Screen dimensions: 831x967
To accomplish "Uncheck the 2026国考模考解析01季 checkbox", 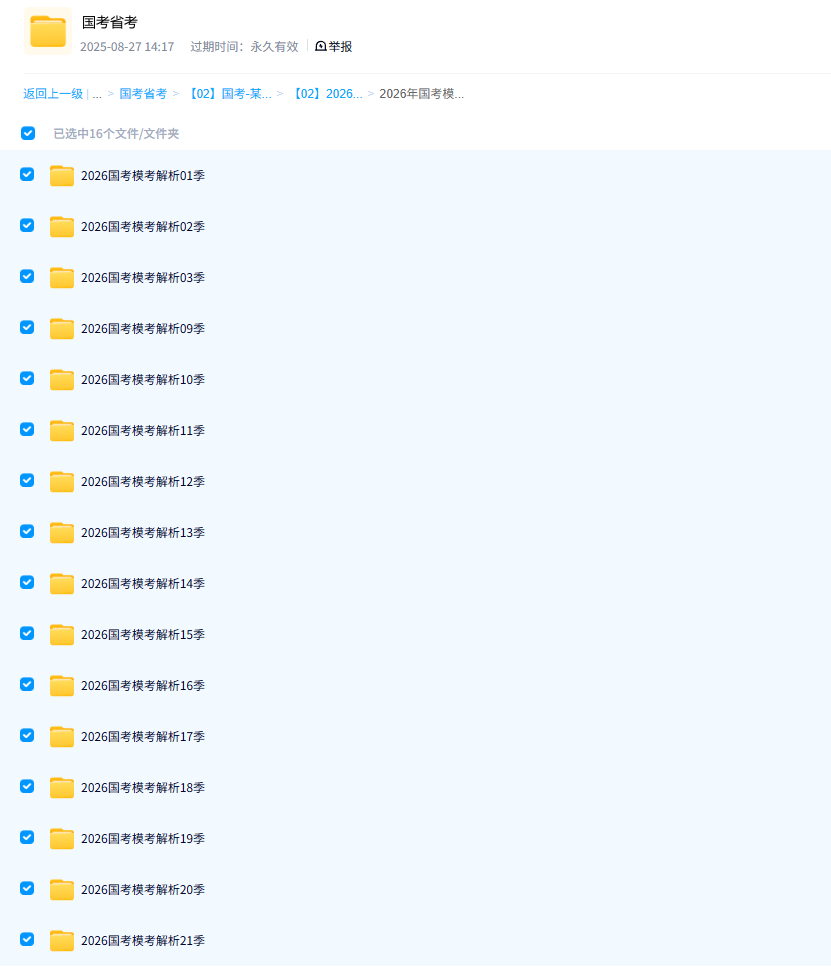I will point(27,175).
